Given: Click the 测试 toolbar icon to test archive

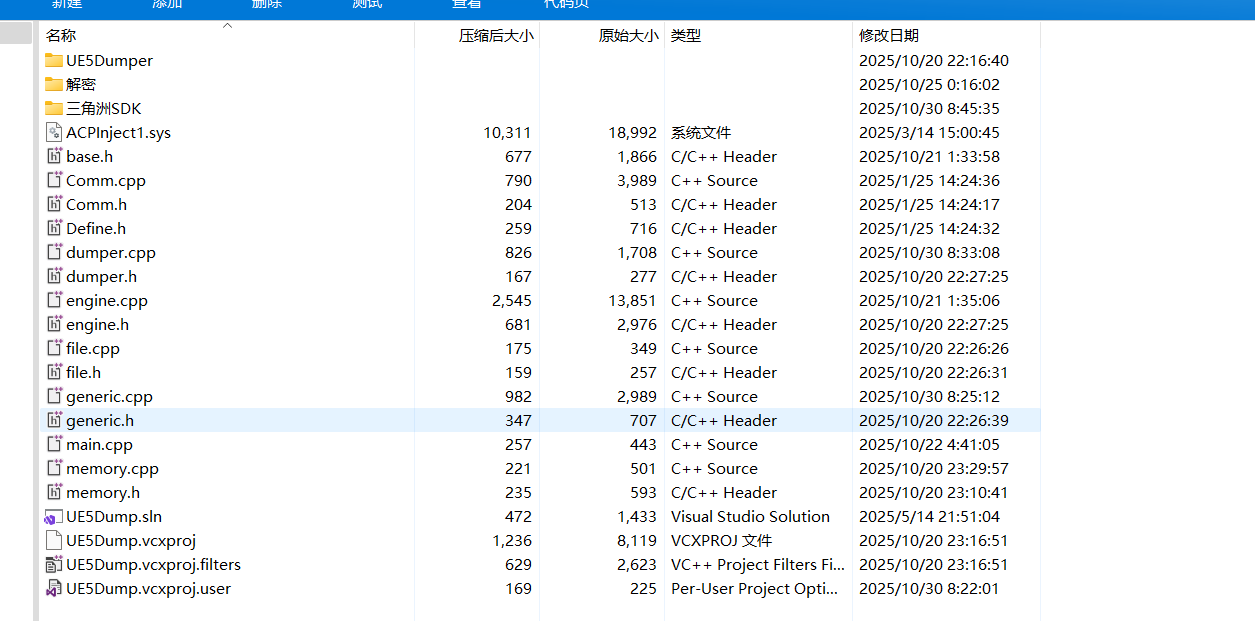Looking at the screenshot, I should (x=366, y=6).
